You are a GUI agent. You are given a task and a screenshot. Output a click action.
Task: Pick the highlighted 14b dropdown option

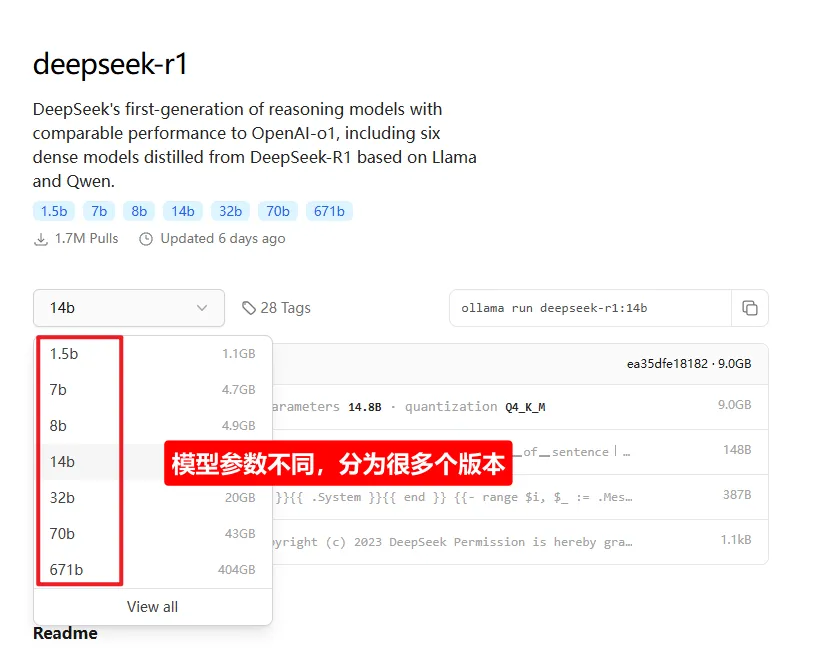[x=62, y=461]
